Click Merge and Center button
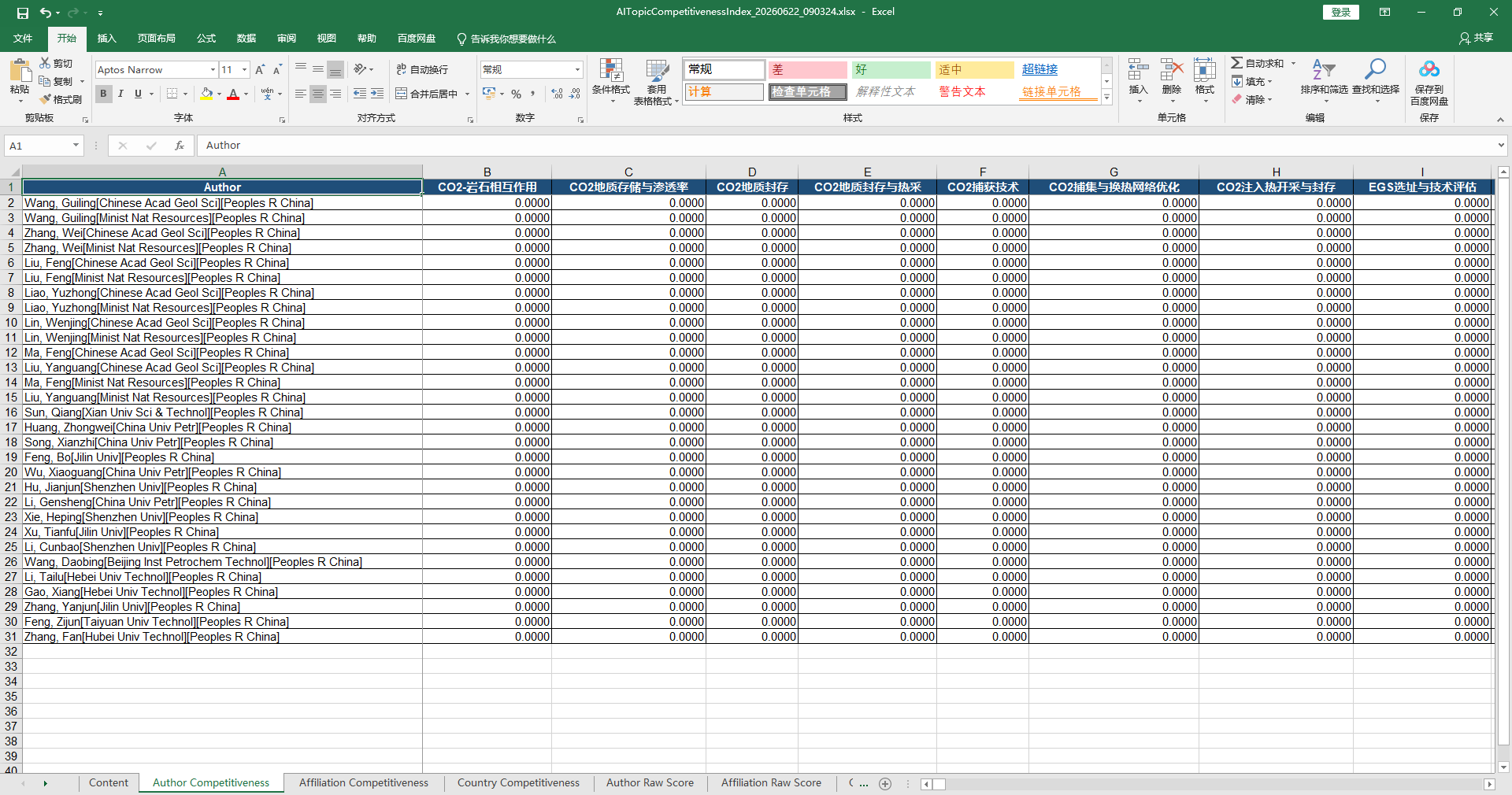1512x795 pixels. (427, 94)
